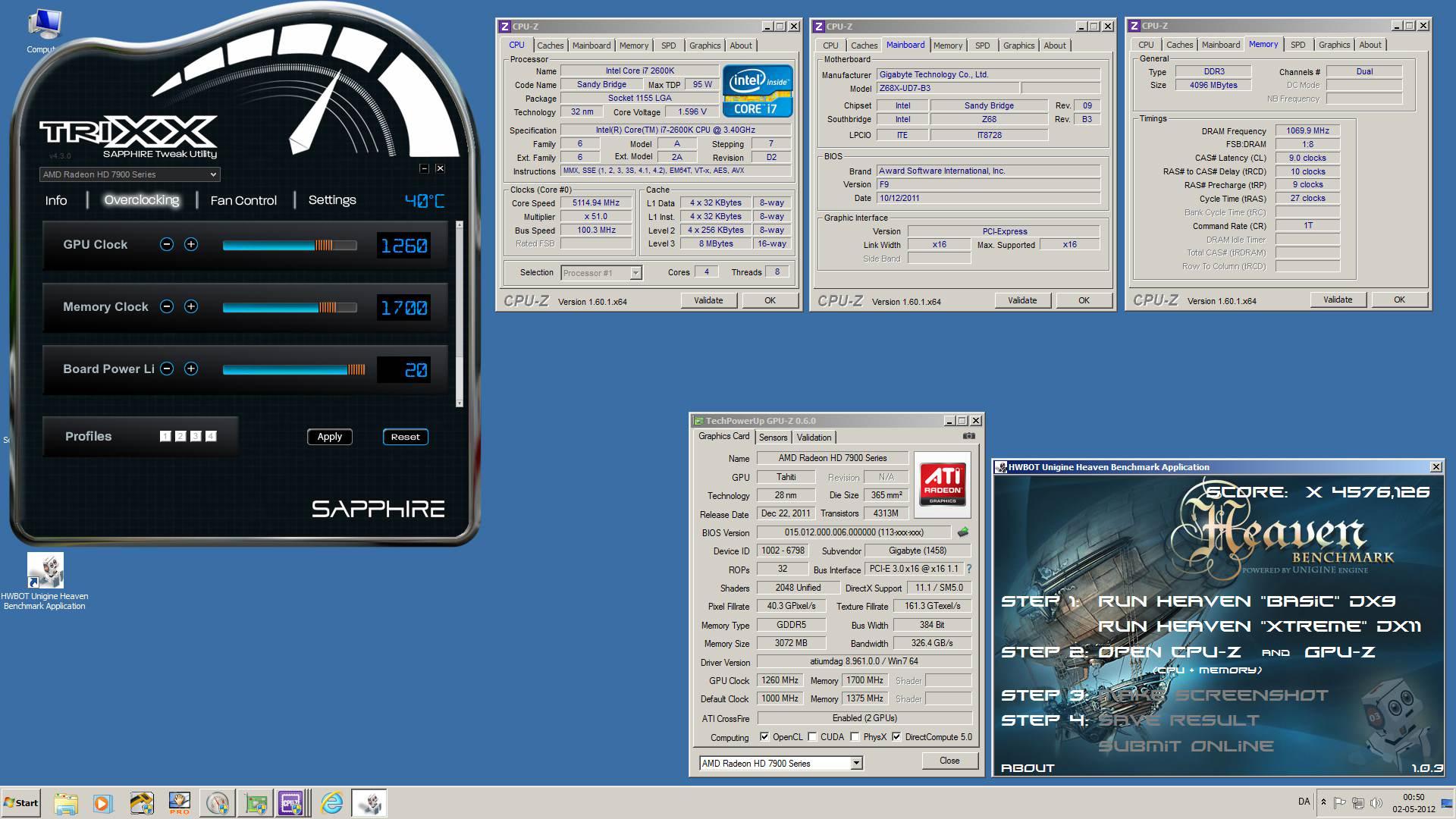Image resolution: width=1456 pixels, height=819 pixels.
Task: Switch to the TRIXX Info tab
Action: point(56,200)
